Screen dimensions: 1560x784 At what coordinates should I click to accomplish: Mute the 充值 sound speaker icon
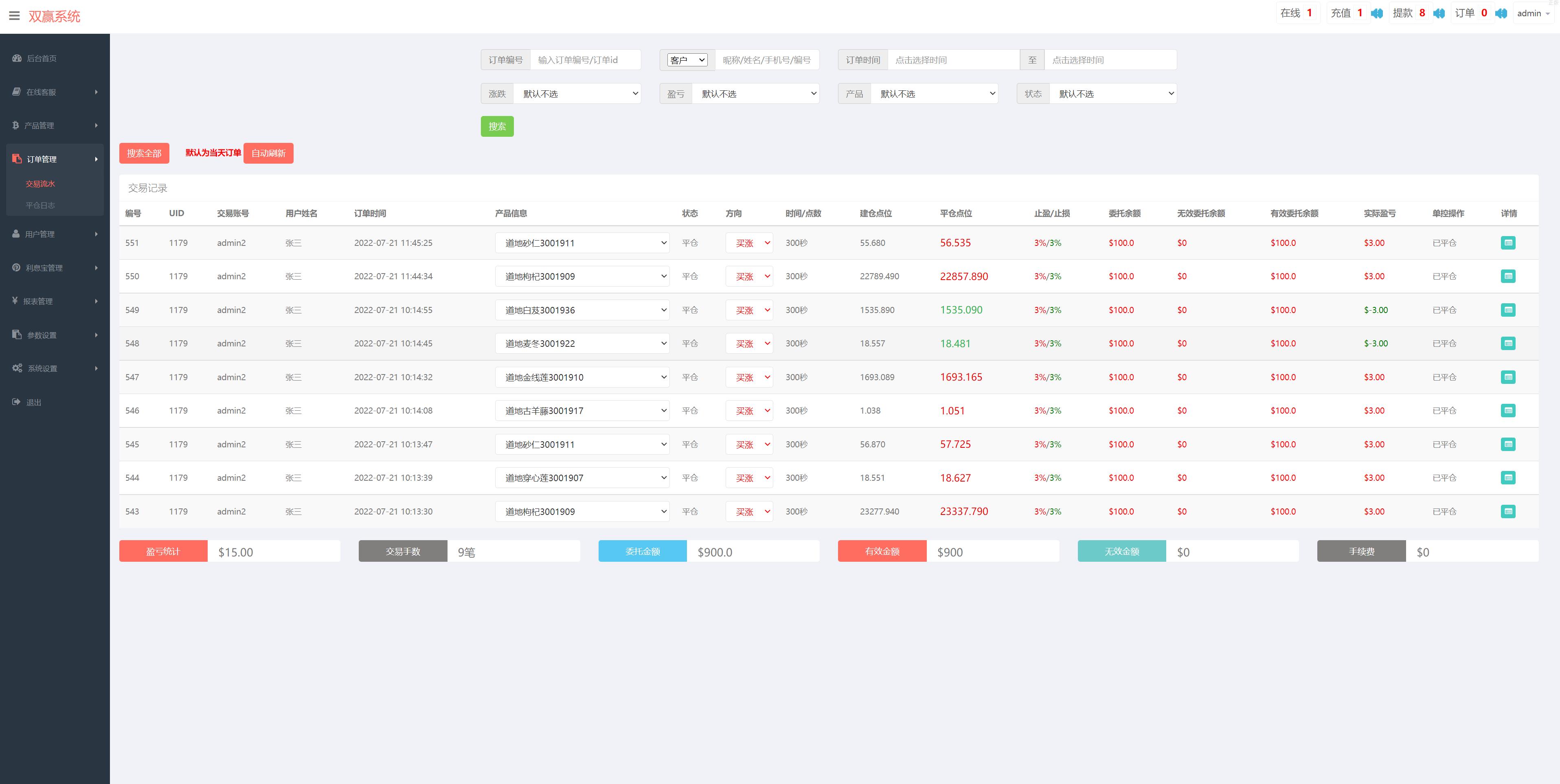(1376, 13)
